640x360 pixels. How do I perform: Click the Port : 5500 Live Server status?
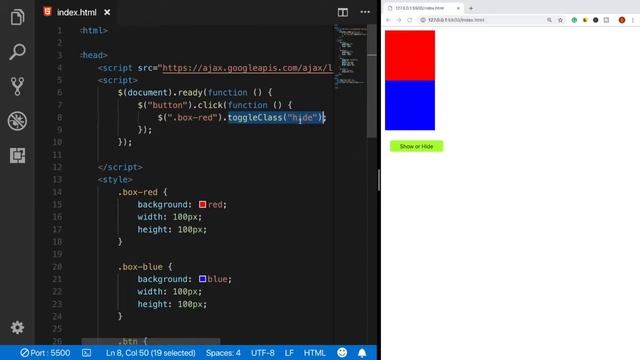click(x=45, y=353)
